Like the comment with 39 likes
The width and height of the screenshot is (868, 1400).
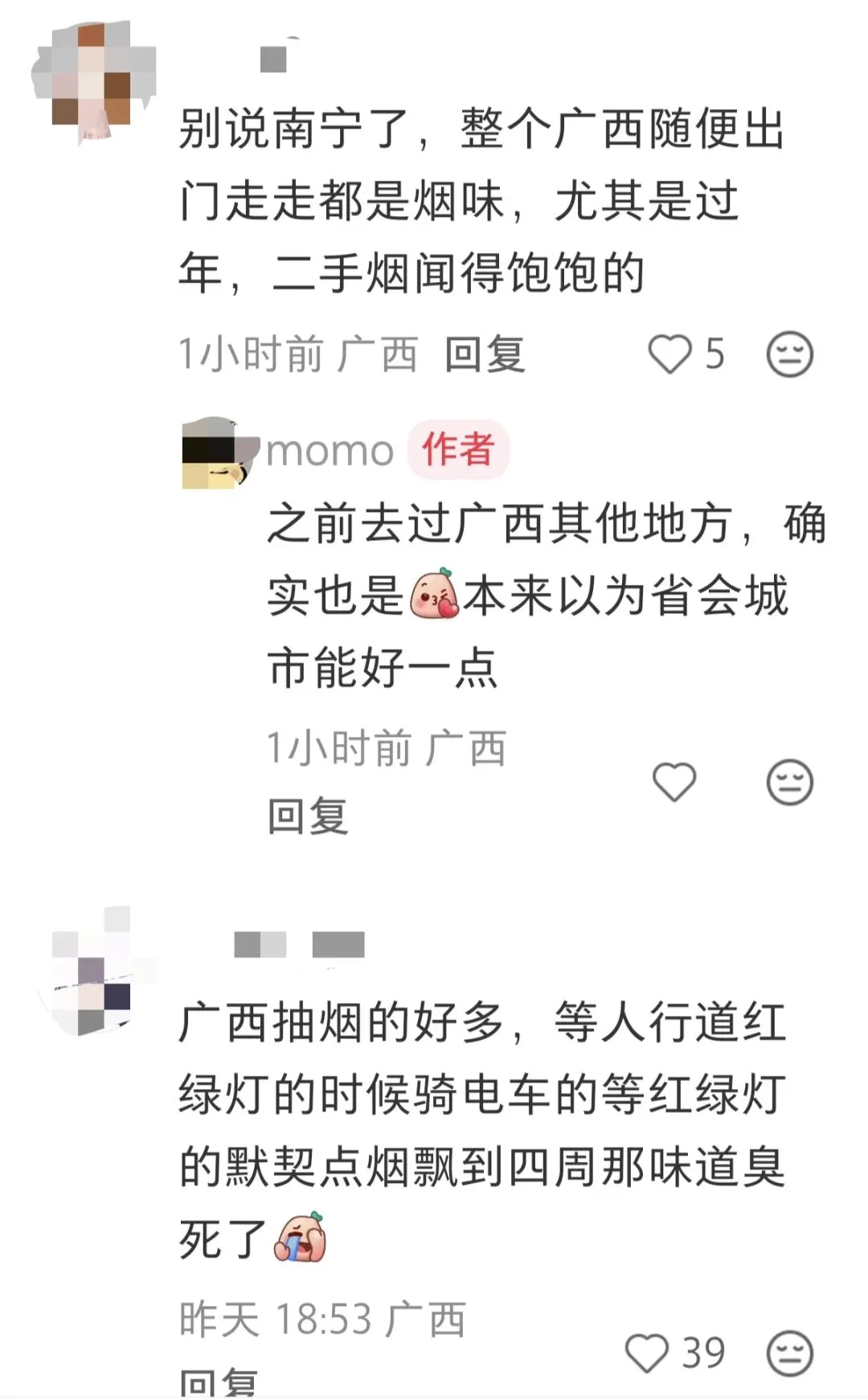point(647,1353)
